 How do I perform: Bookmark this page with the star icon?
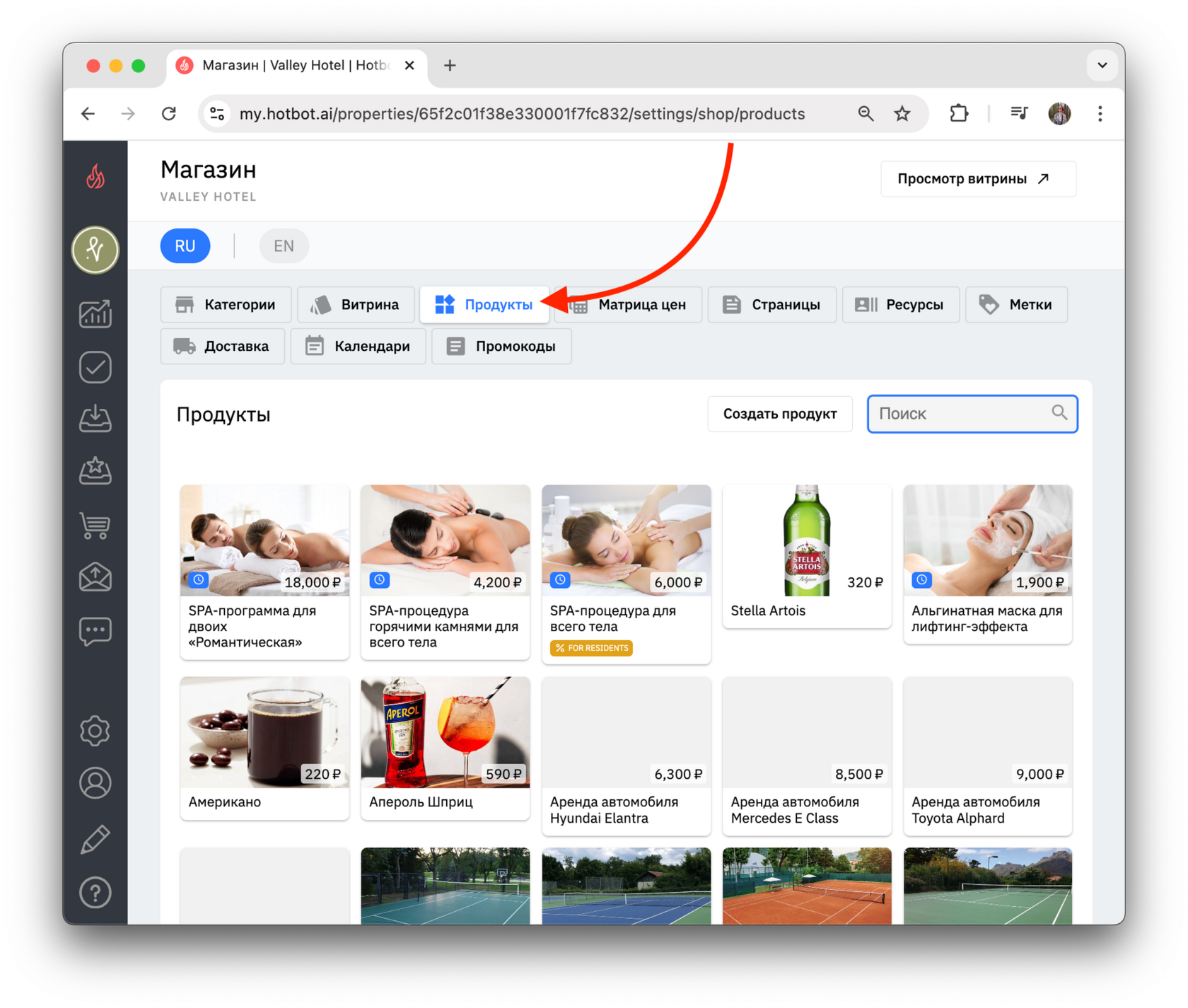(x=902, y=113)
